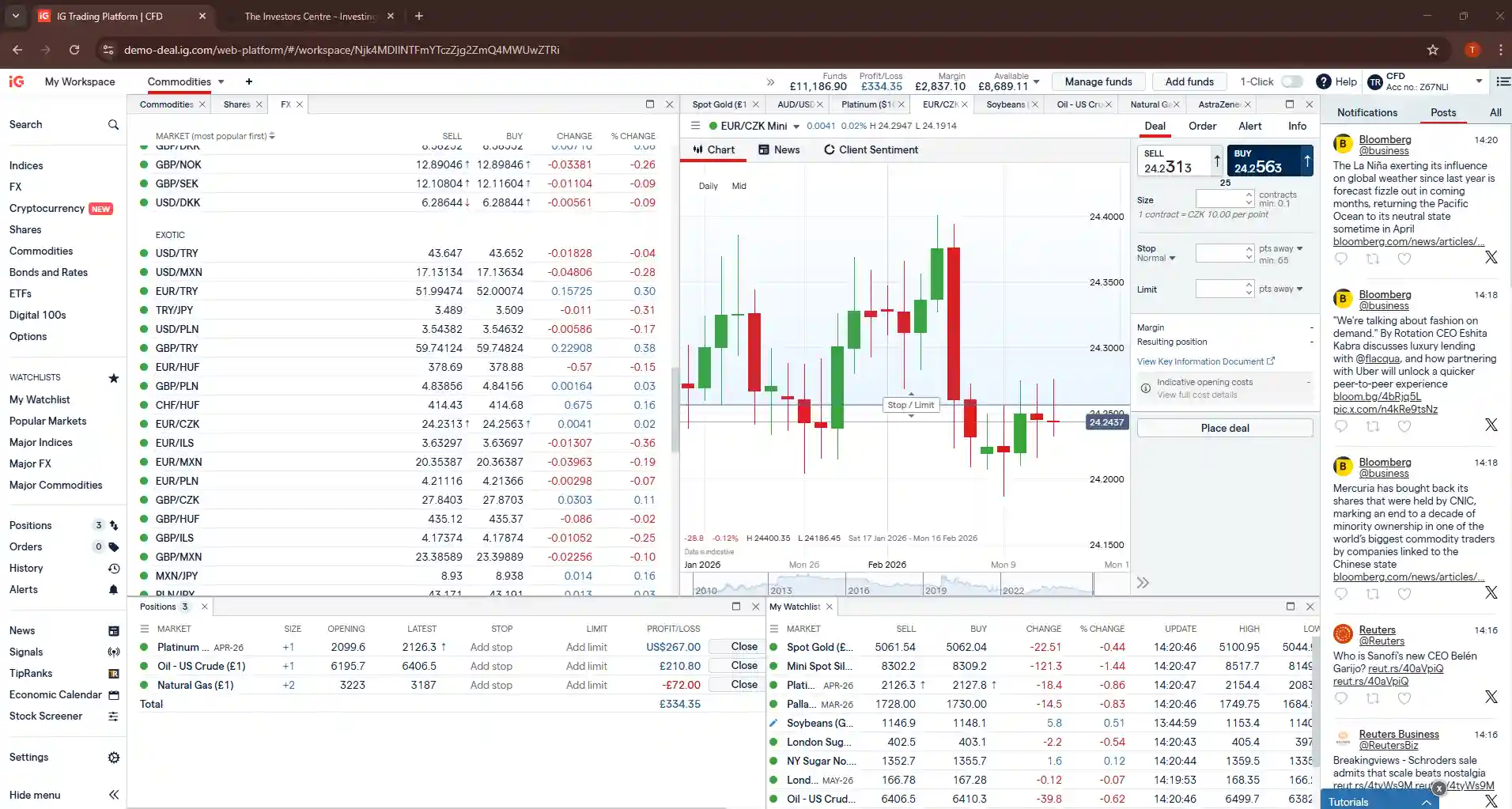Enable the 1-Click trading toggle
Image resolution: width=1512 pixels, height=809 pixels.
[x=1292, y=81]
